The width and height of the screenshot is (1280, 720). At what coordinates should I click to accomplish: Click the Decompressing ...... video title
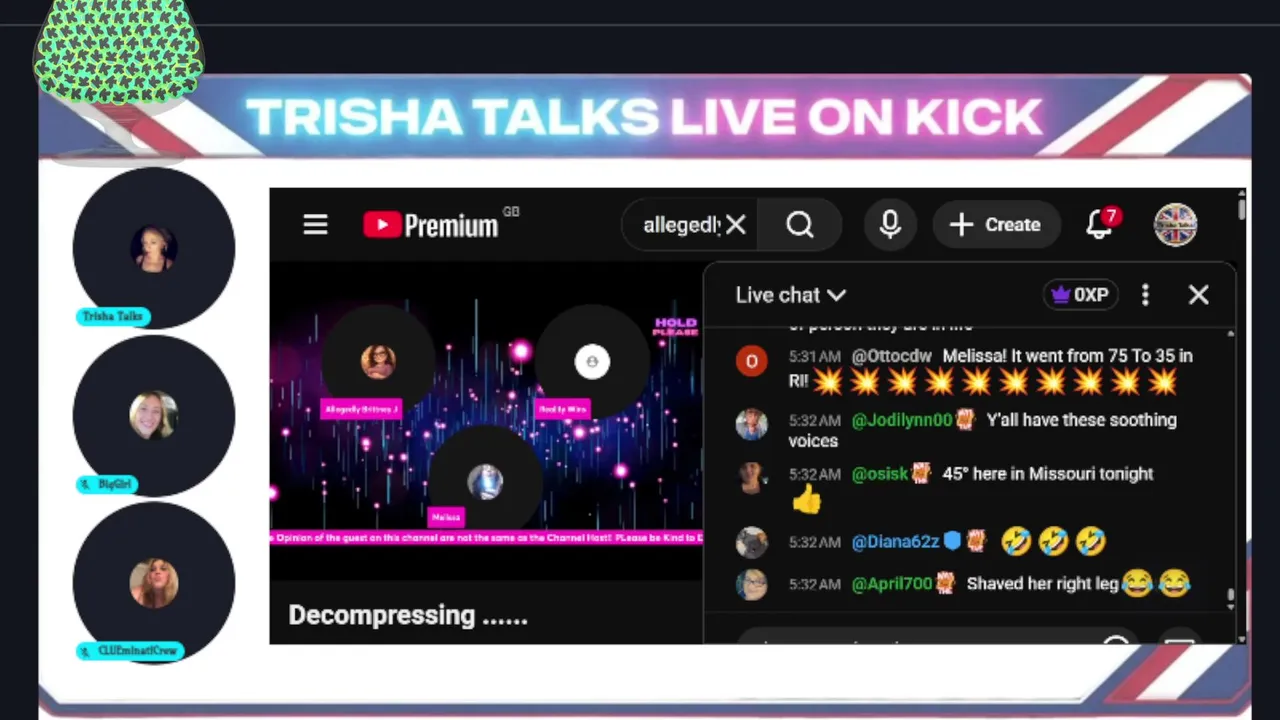pyautogui.click(x=408, y=615)
